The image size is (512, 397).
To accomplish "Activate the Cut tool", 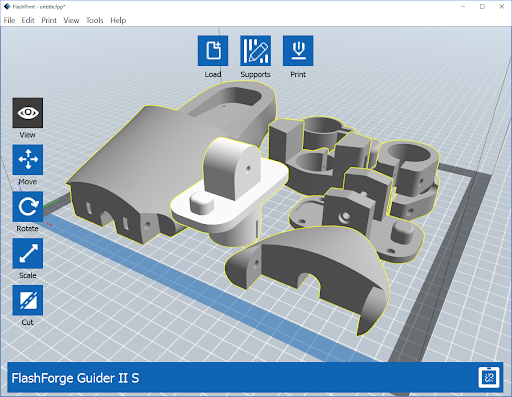I will [x=28, y=300].
